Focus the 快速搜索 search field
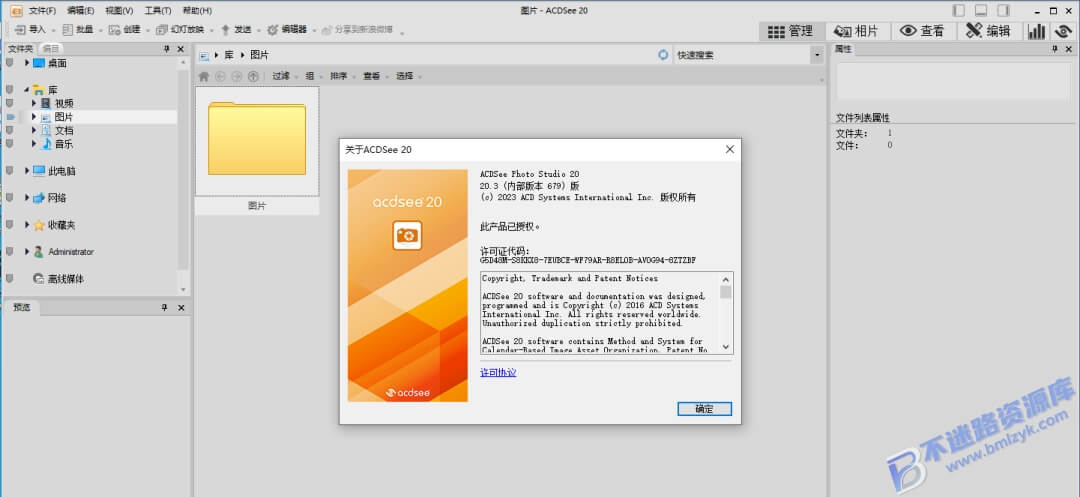 click(x=741, y=55)
